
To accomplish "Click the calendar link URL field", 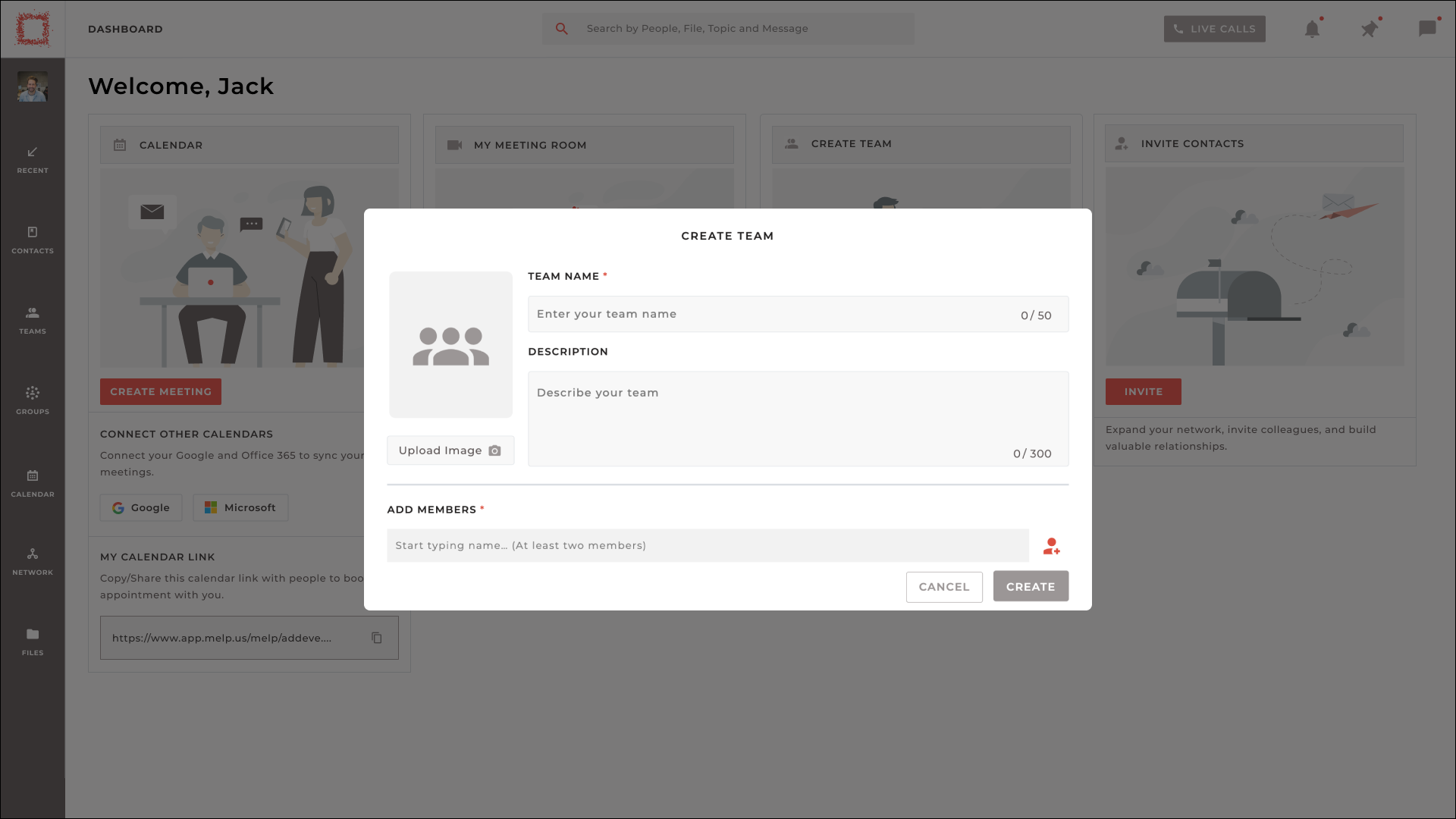I will [249, 638].
